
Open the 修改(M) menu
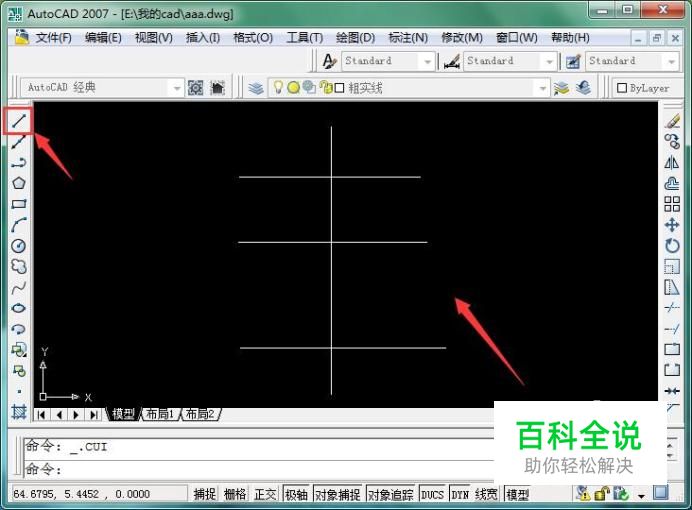pyautogui.click(x=462, y=38)
